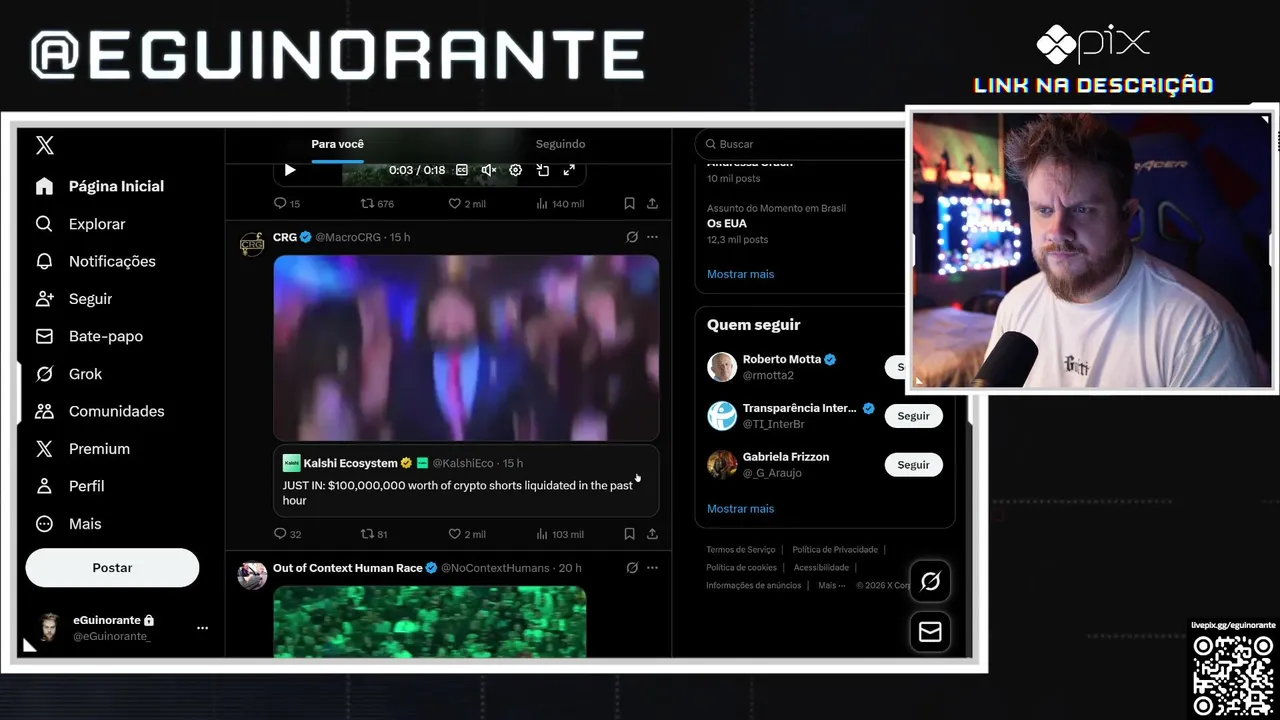The image size is (1280, 720).
Task: Open Acessibilidade footer link
Action: point(821,568)
